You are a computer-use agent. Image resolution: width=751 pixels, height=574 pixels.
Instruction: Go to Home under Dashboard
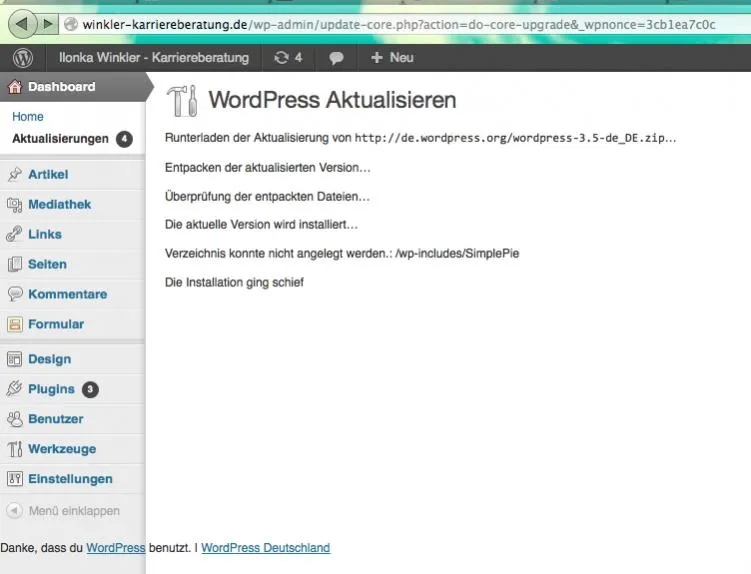click(x=27, y=116)
